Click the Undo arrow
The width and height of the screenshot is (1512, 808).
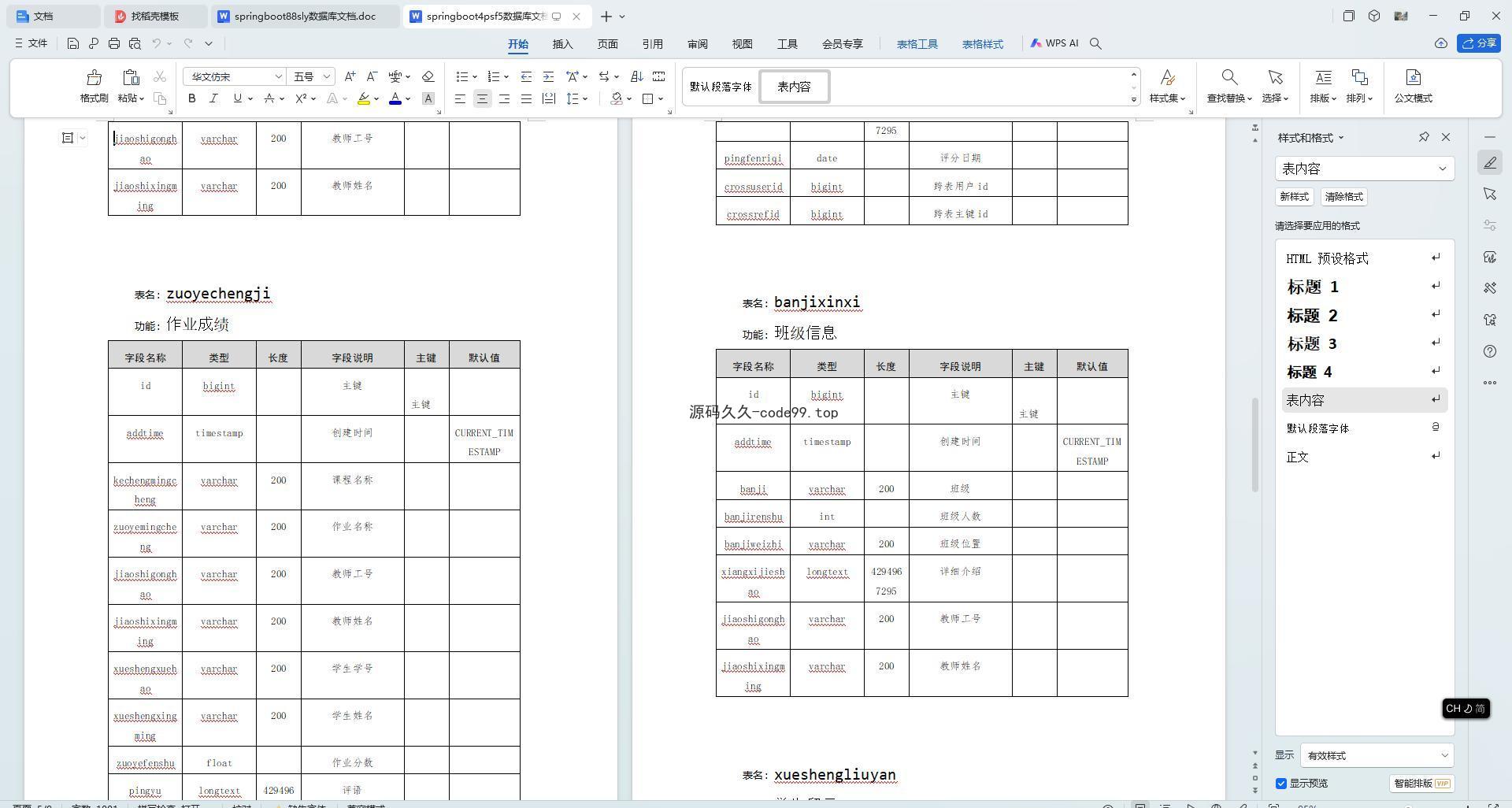[x=157, y=43]
